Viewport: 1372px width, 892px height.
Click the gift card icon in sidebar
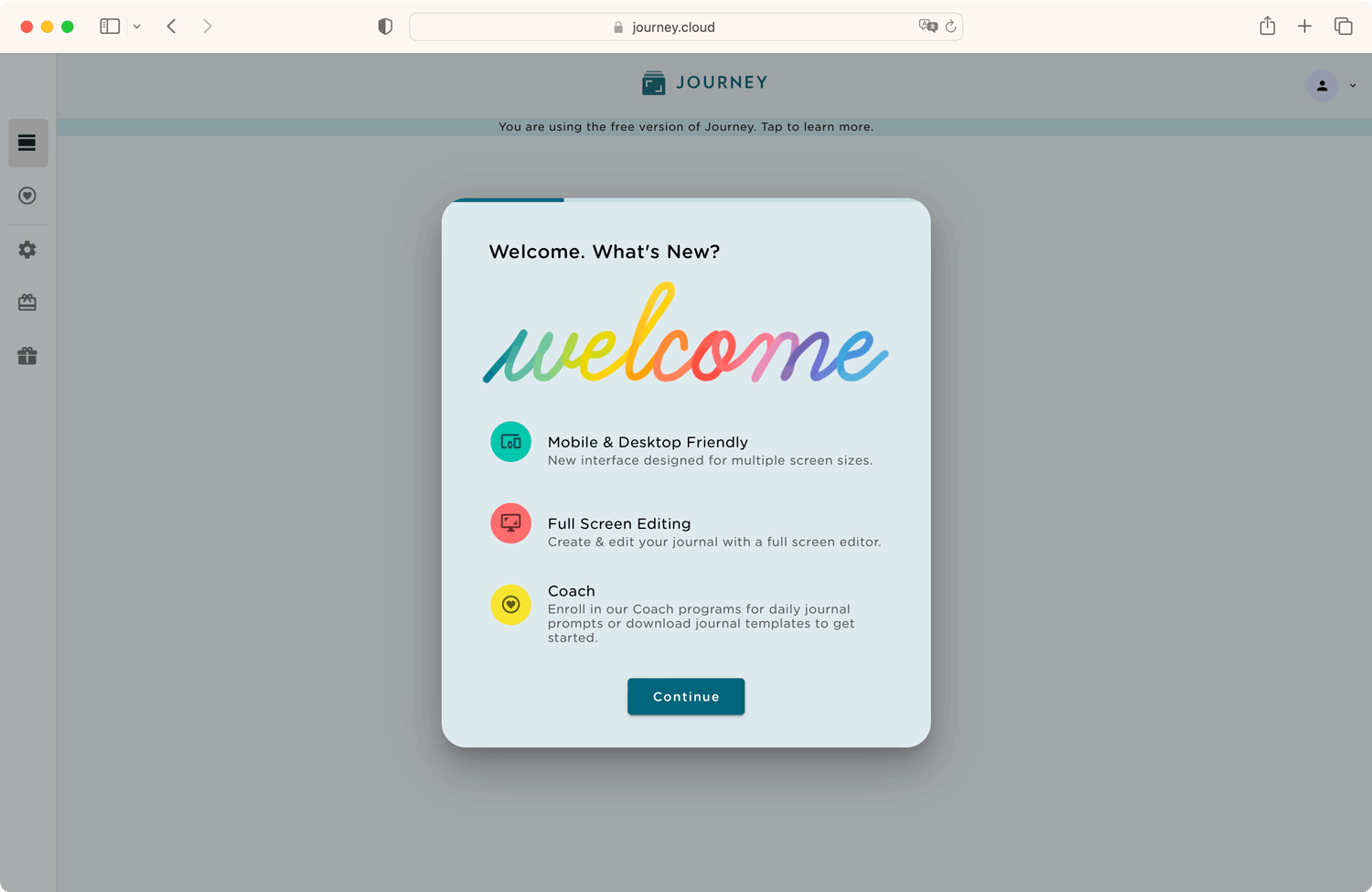tap(27, 303)
